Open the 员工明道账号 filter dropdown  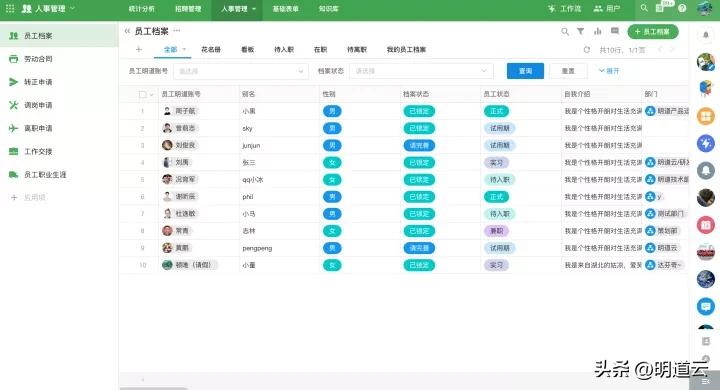(x=241, y=71)
